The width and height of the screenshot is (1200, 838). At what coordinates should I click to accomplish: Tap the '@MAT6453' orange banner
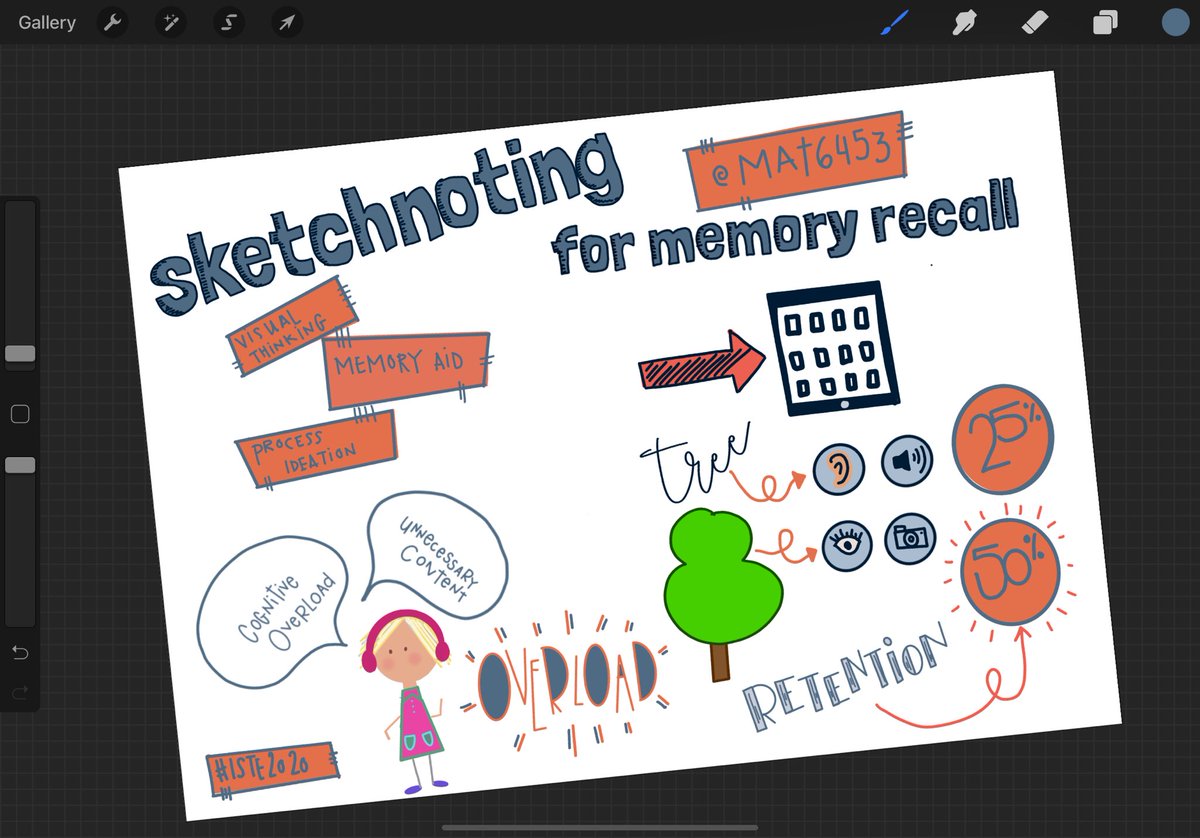click(x=798, y=159)
